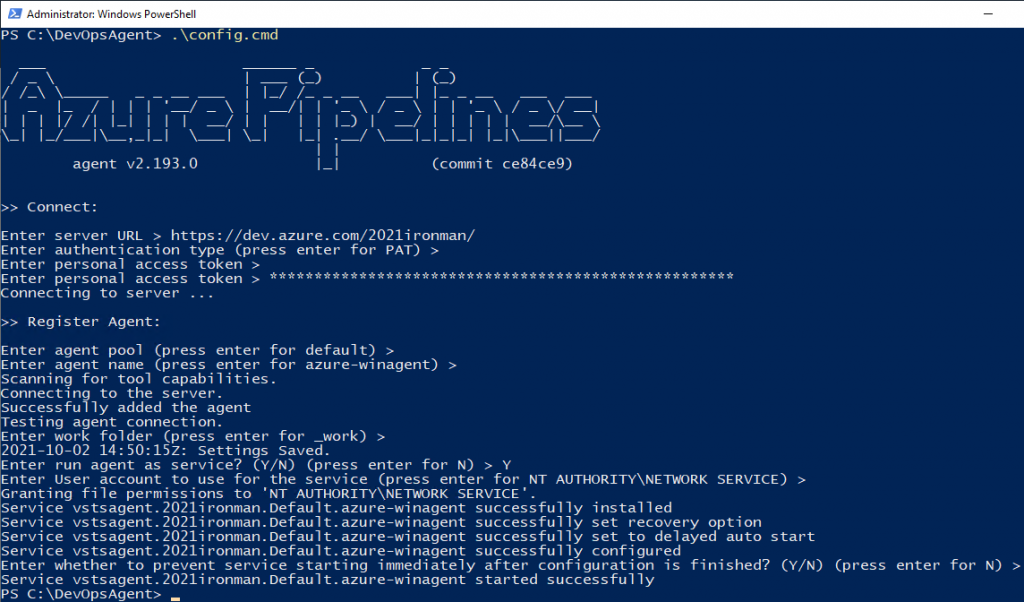The height and width of the screenshot is (602, 1024).
Task: Minimize the PowerShell window
Action: 988,14
